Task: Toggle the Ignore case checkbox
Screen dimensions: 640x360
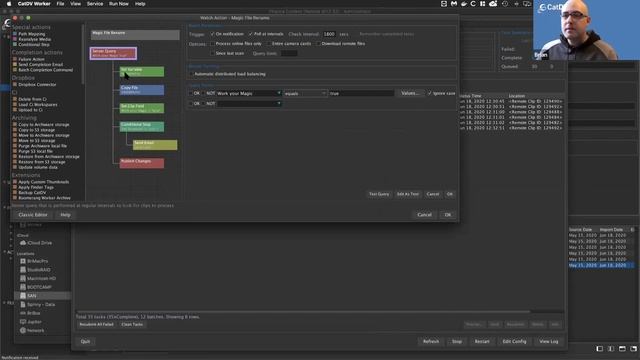Action: [429, 93]
